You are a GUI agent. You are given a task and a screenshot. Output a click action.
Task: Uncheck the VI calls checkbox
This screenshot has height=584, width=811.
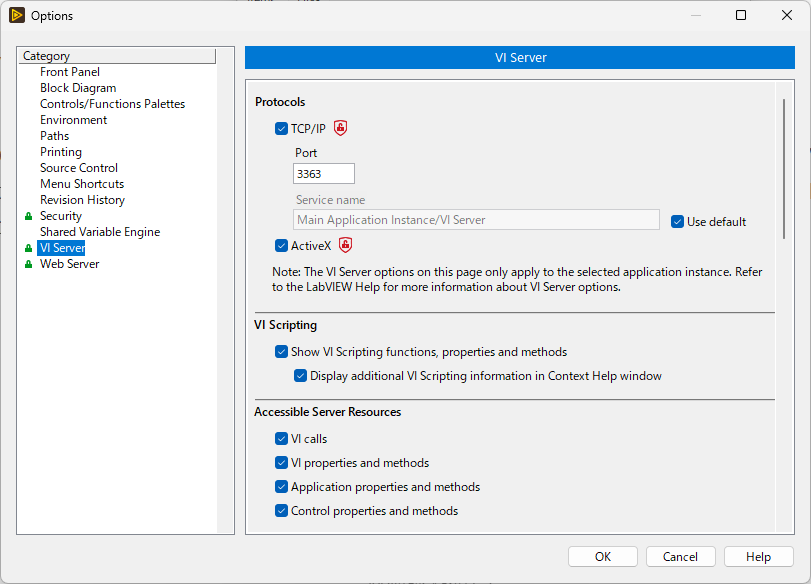[x=281, y=439]
